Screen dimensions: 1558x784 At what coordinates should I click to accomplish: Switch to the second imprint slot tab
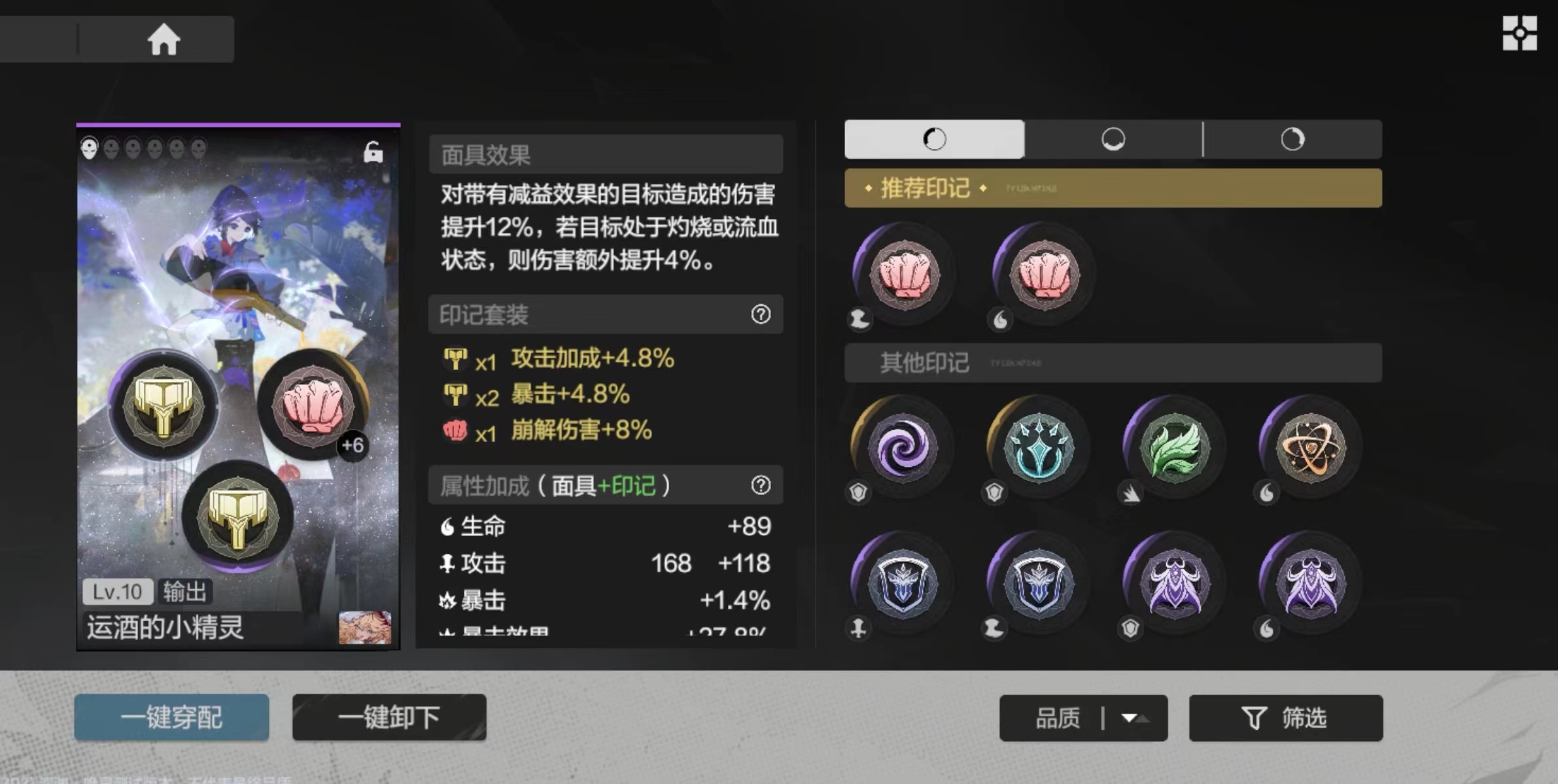point(1113,139)
